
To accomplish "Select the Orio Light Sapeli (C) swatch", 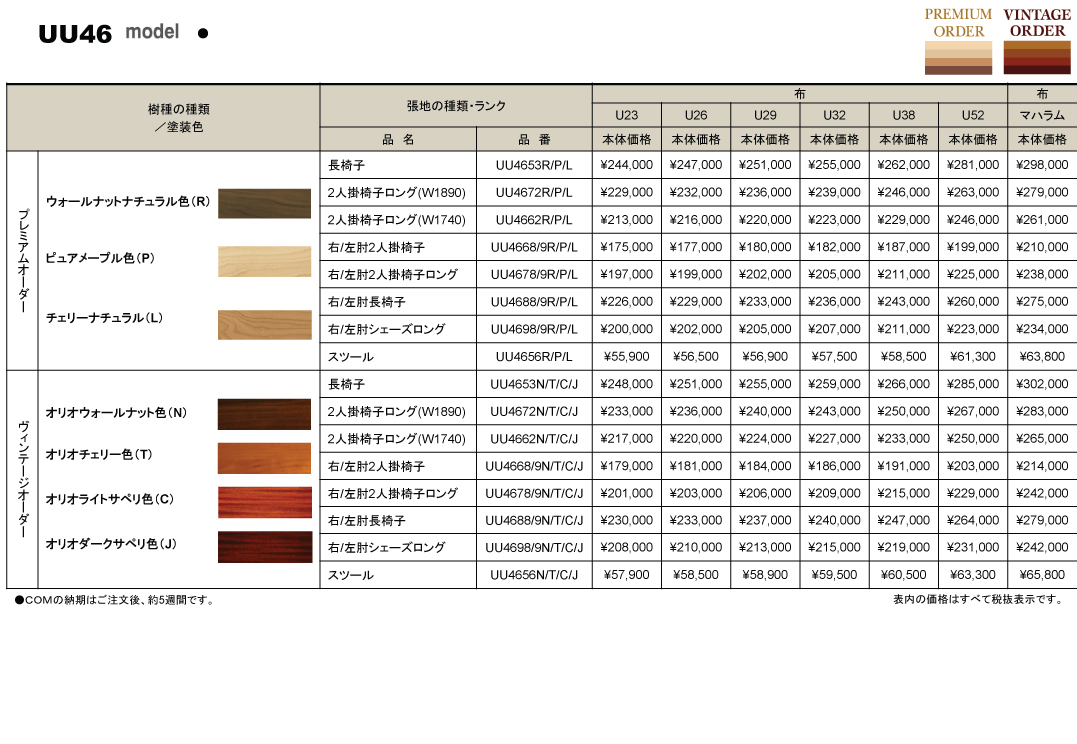I will pyautogui.click(x=265, y=502).
